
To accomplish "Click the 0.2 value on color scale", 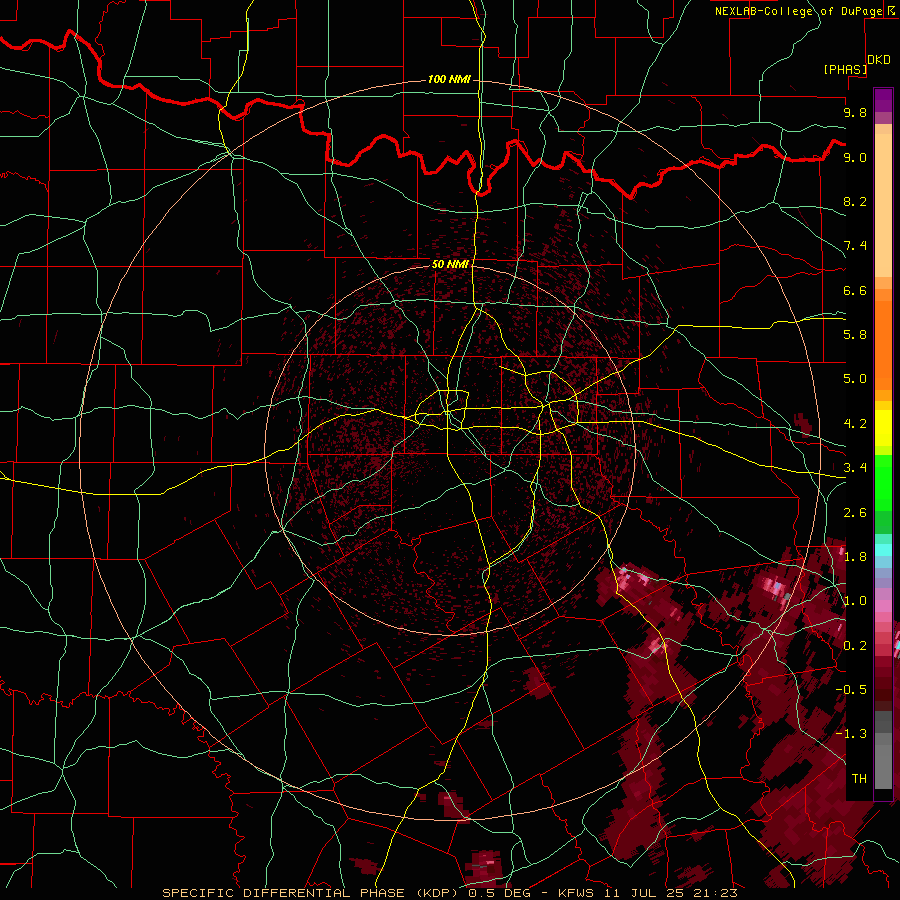I will pyautogui.click(x=855, y=646).
